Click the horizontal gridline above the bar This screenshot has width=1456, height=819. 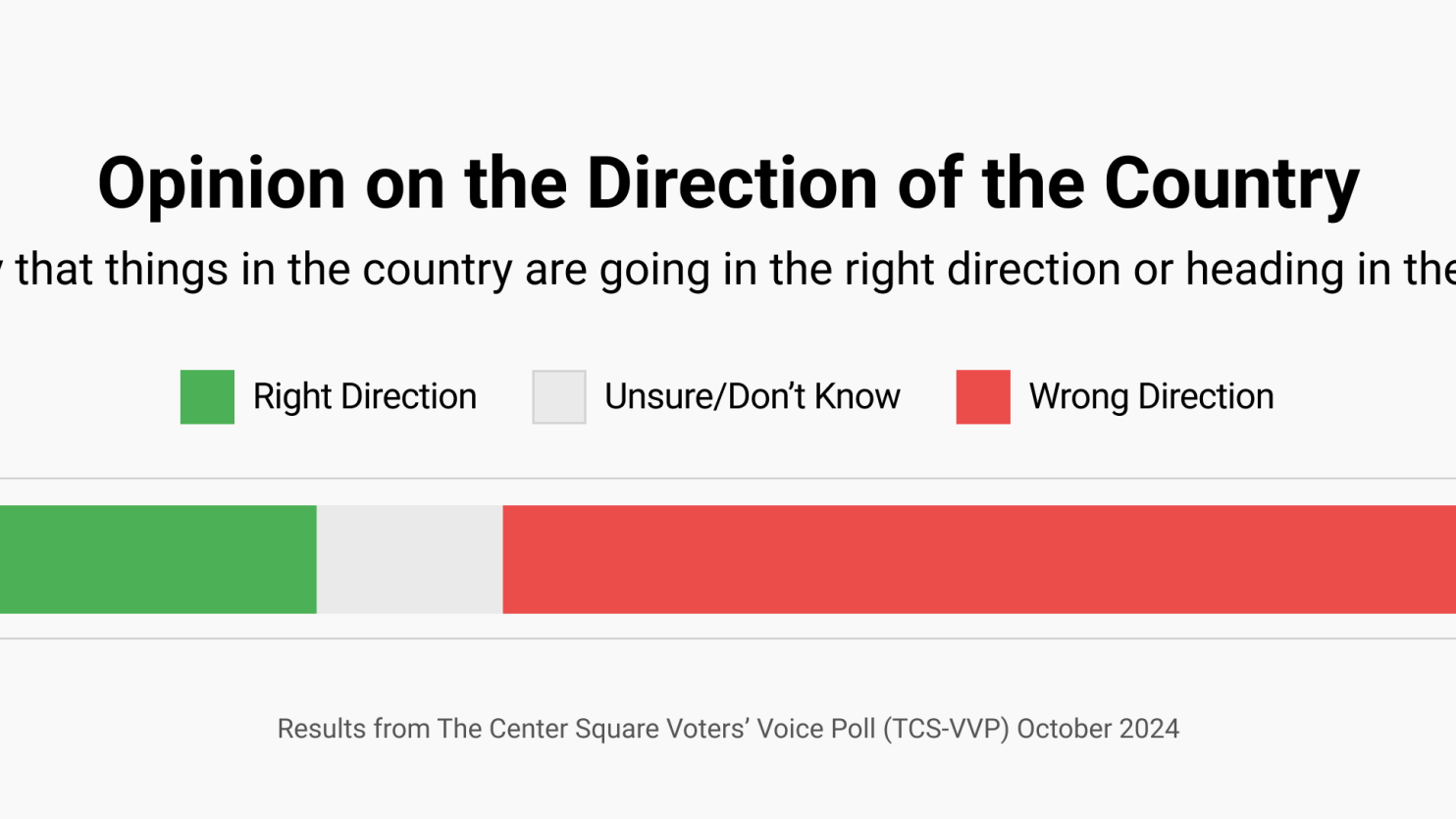point(728,479)
